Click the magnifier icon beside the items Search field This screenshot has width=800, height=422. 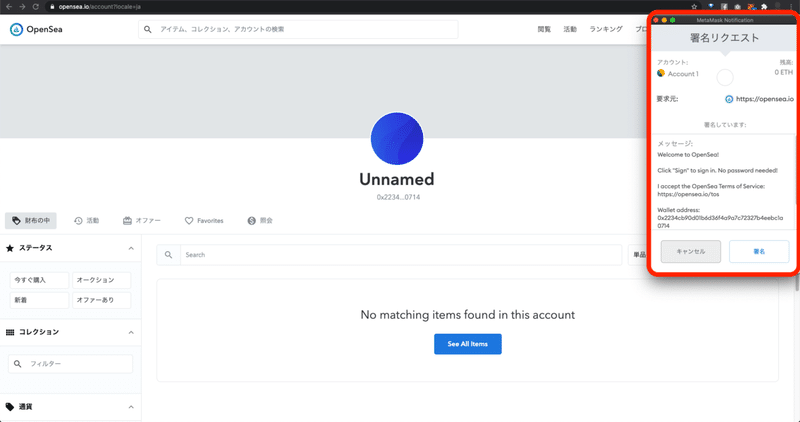(168, 255)
